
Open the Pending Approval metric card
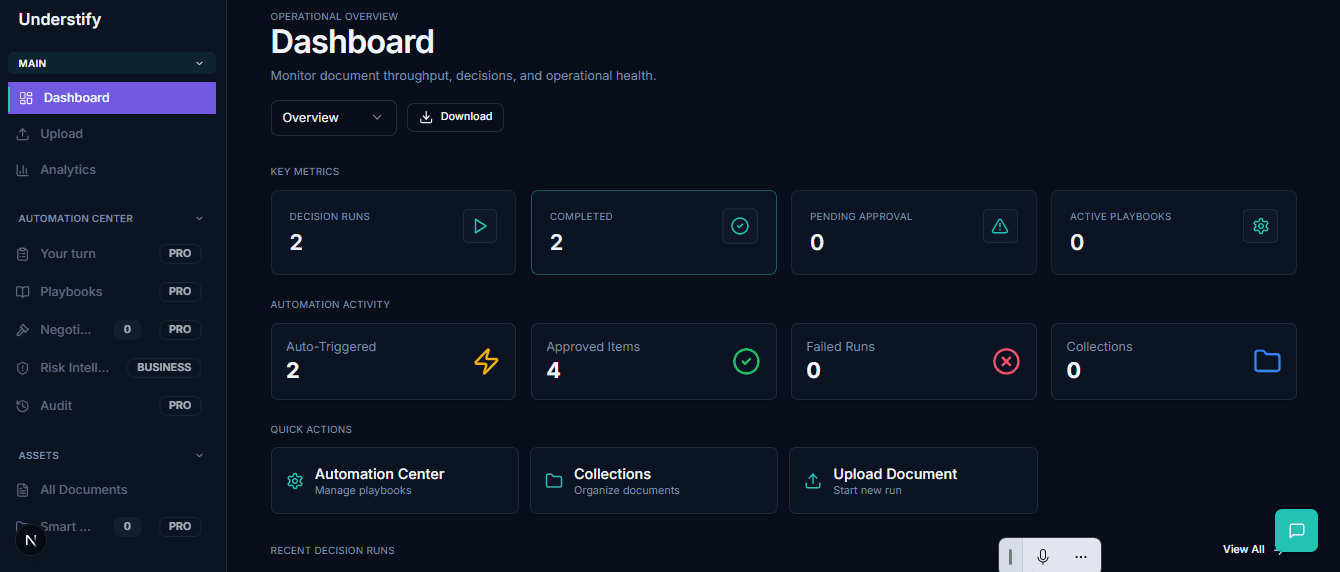[913, 232]
